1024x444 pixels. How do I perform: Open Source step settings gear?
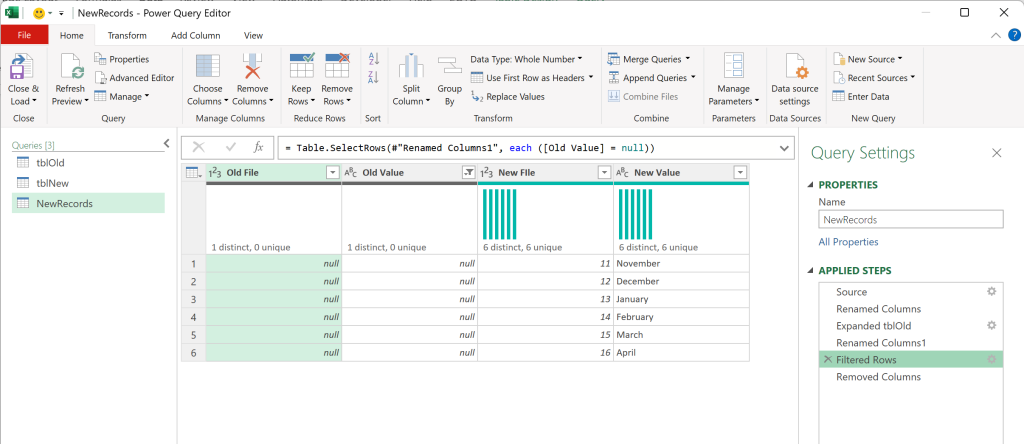click(991, 291)
